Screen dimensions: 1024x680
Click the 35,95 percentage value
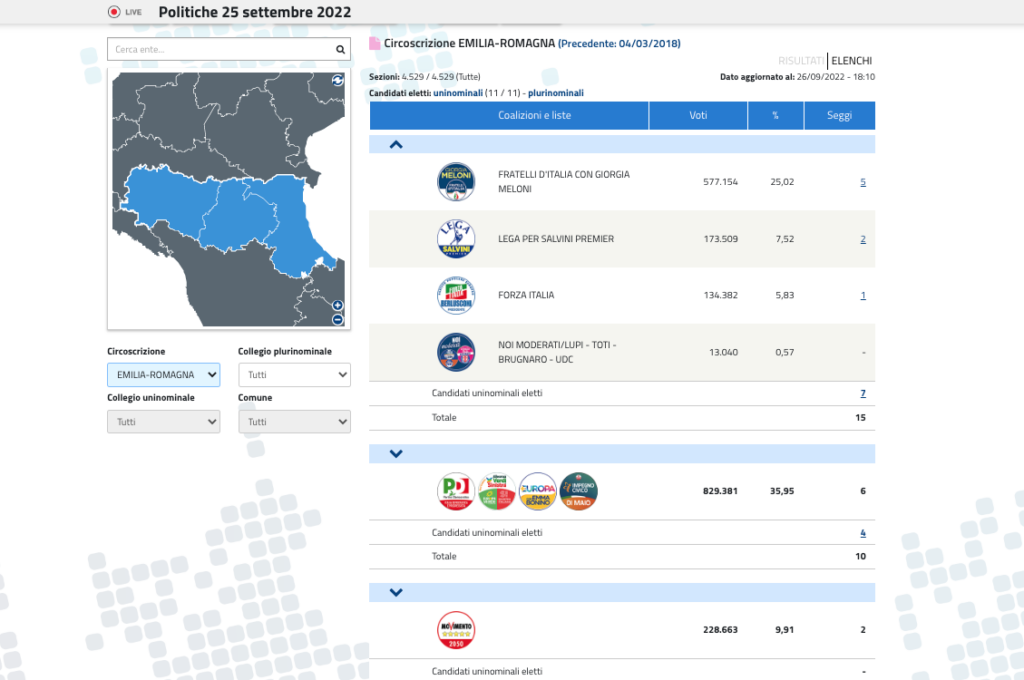(782, 491)
